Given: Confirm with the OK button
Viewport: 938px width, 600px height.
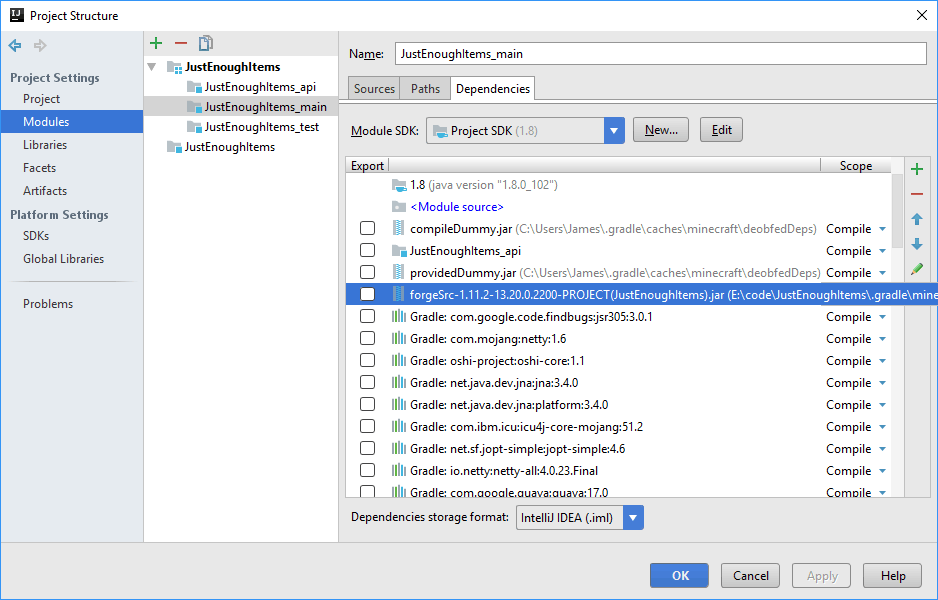Looking at the screenshot, I should [680, 575].
